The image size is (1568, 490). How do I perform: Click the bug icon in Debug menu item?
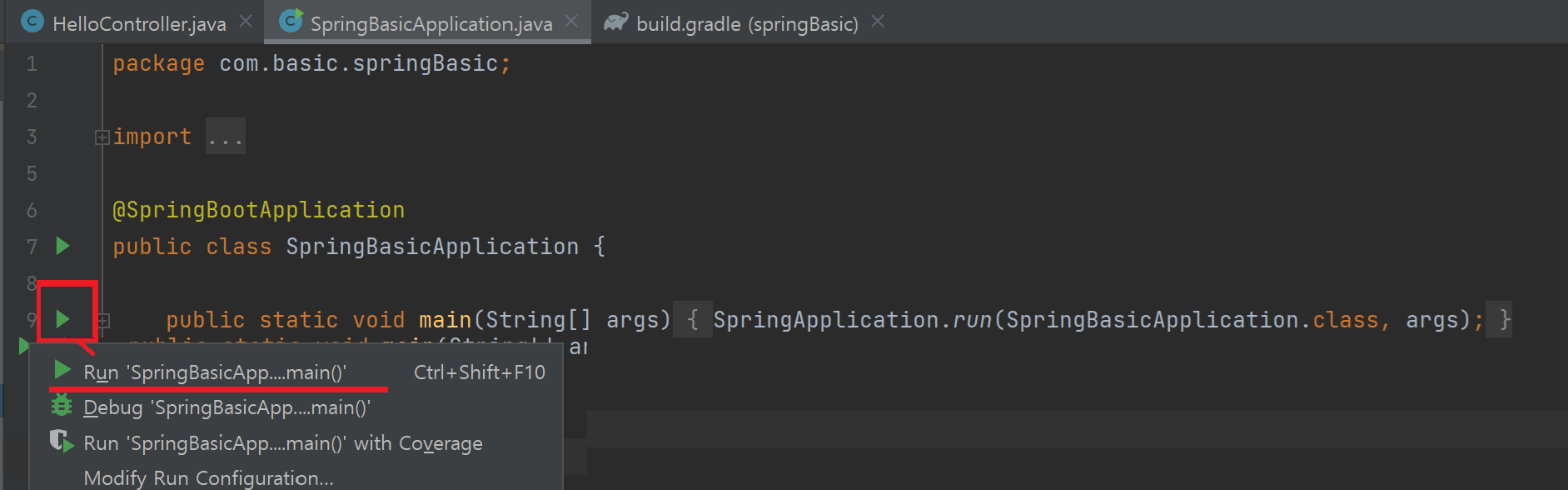[x=62, y=405]
